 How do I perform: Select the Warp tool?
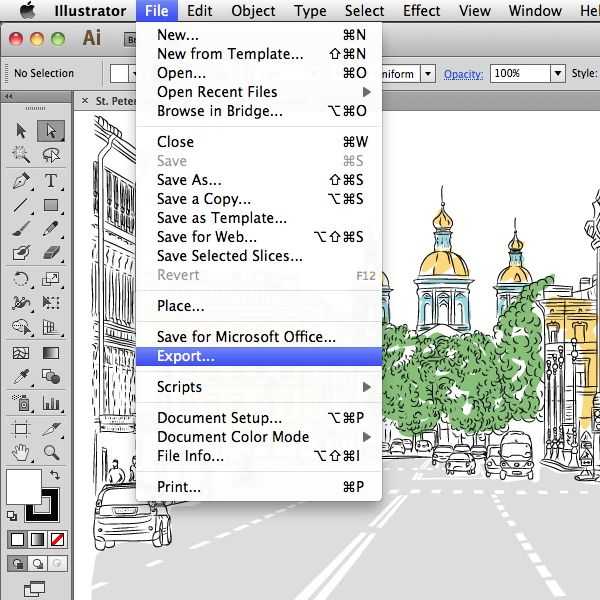21,303
